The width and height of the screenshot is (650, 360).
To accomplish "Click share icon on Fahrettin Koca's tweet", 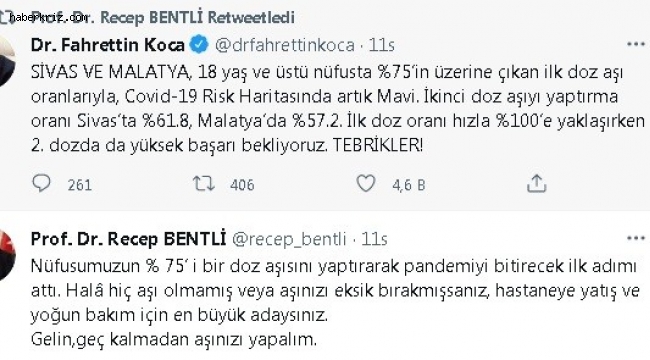I will (x=536, y=183).
